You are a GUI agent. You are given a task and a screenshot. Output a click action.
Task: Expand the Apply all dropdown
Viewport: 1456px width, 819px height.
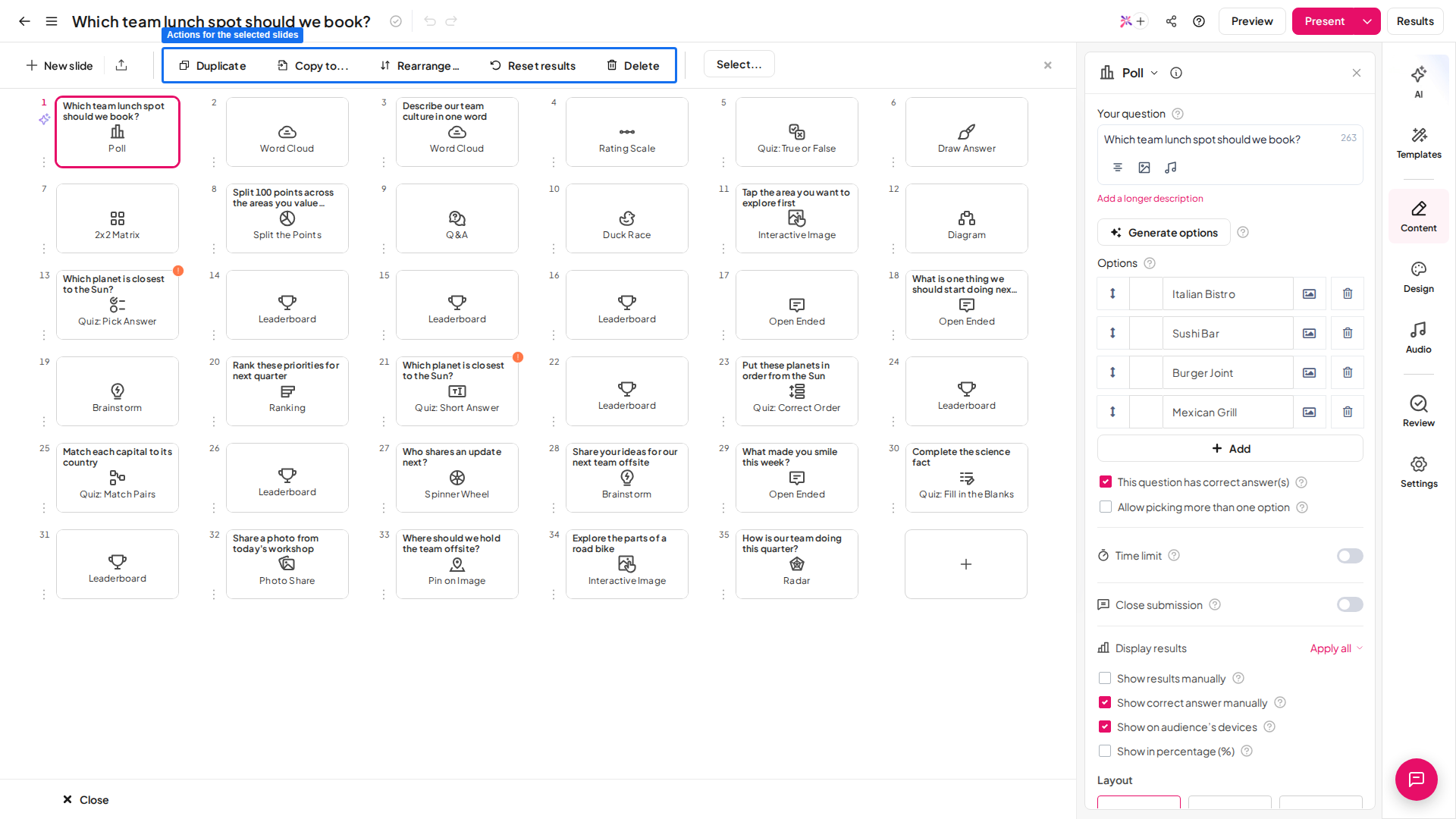click(x=1336, y=648)
